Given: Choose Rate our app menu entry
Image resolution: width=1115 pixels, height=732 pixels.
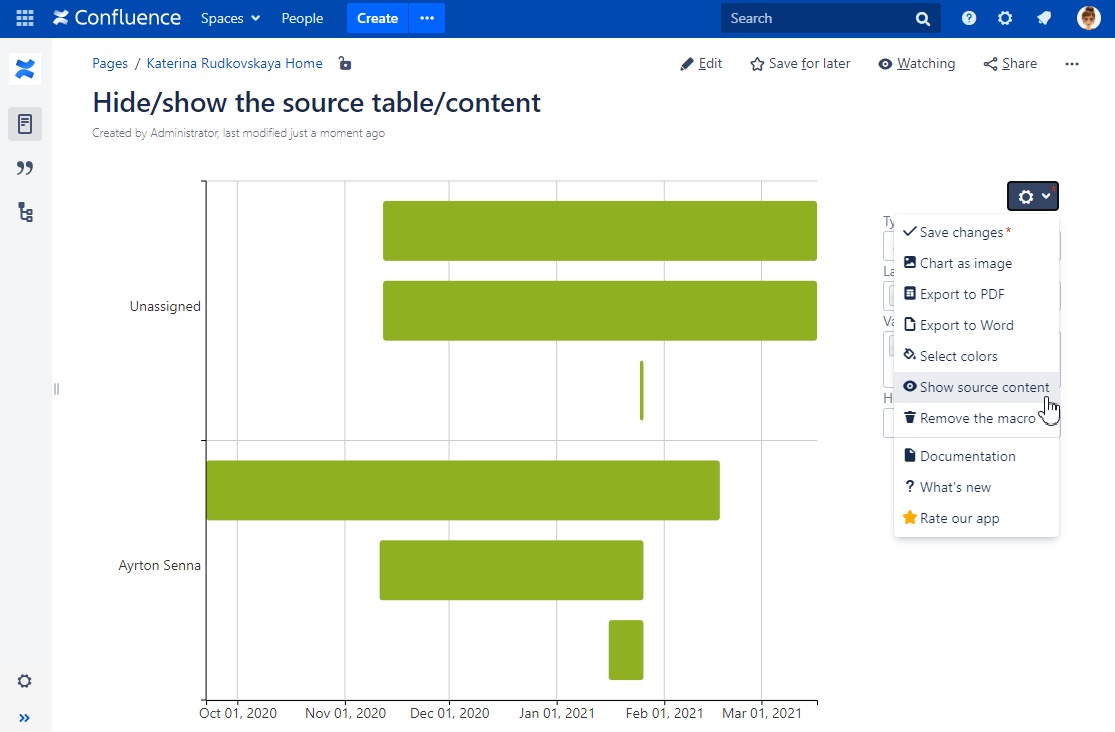Looking at the screenshot, I should (959, 518).
